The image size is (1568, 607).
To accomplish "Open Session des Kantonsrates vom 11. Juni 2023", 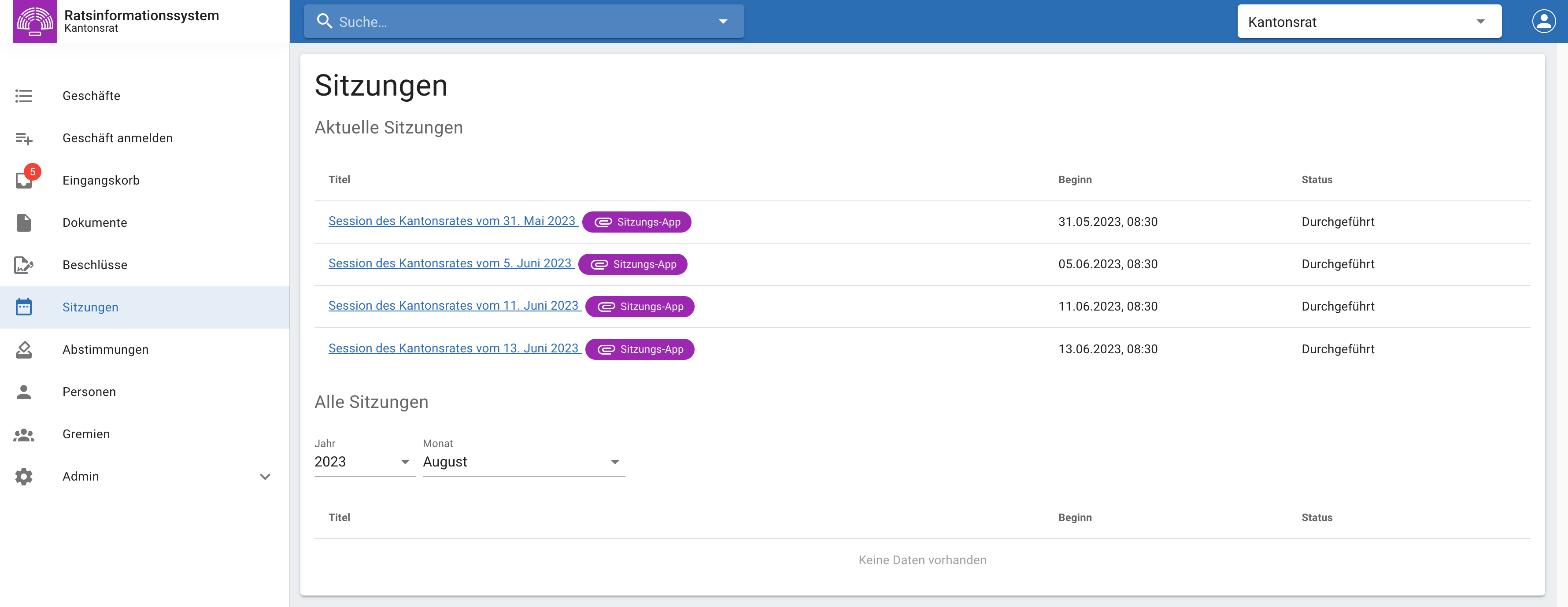I will (453, 306).
